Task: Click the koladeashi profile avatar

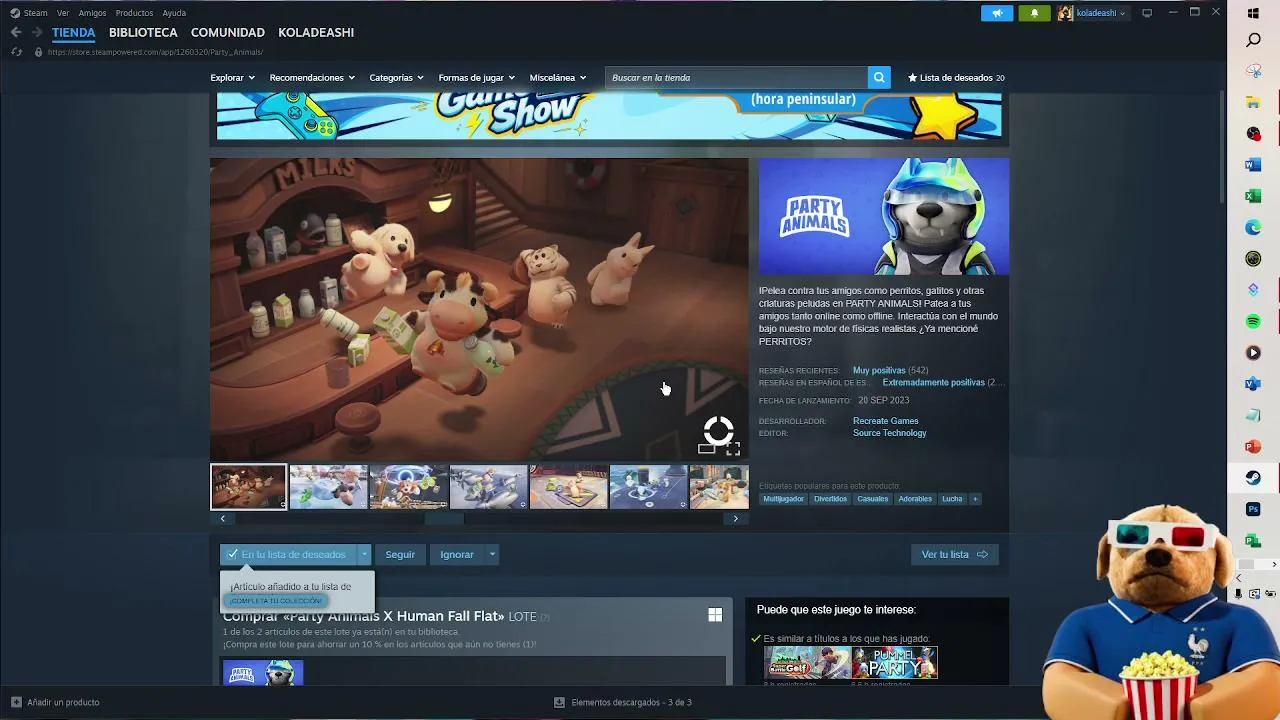Action: click(x=1066, y=13)
